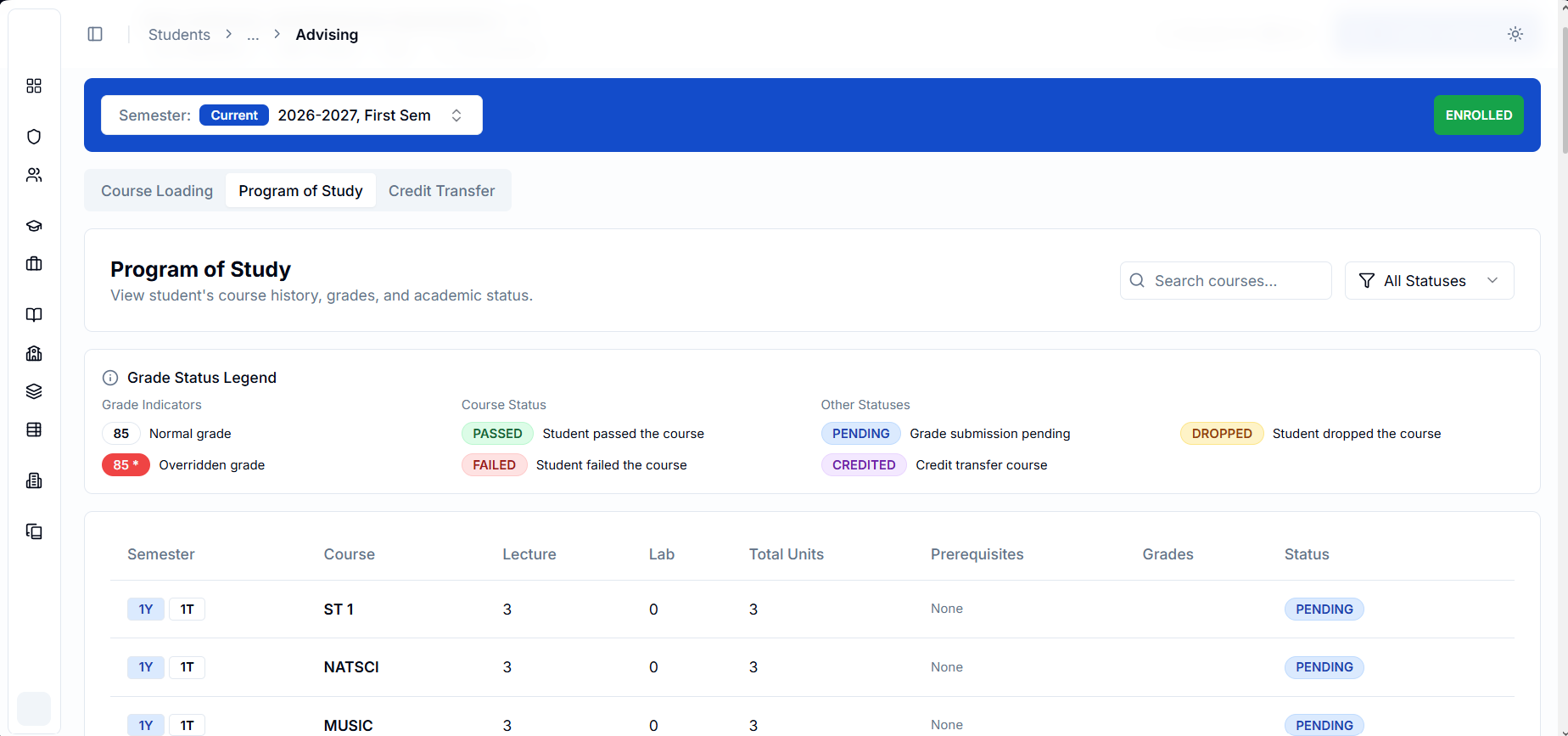The image size is (1568, 736).
Task: Click the 1Y badge in the ST 1 row
Action: point(146,610)
